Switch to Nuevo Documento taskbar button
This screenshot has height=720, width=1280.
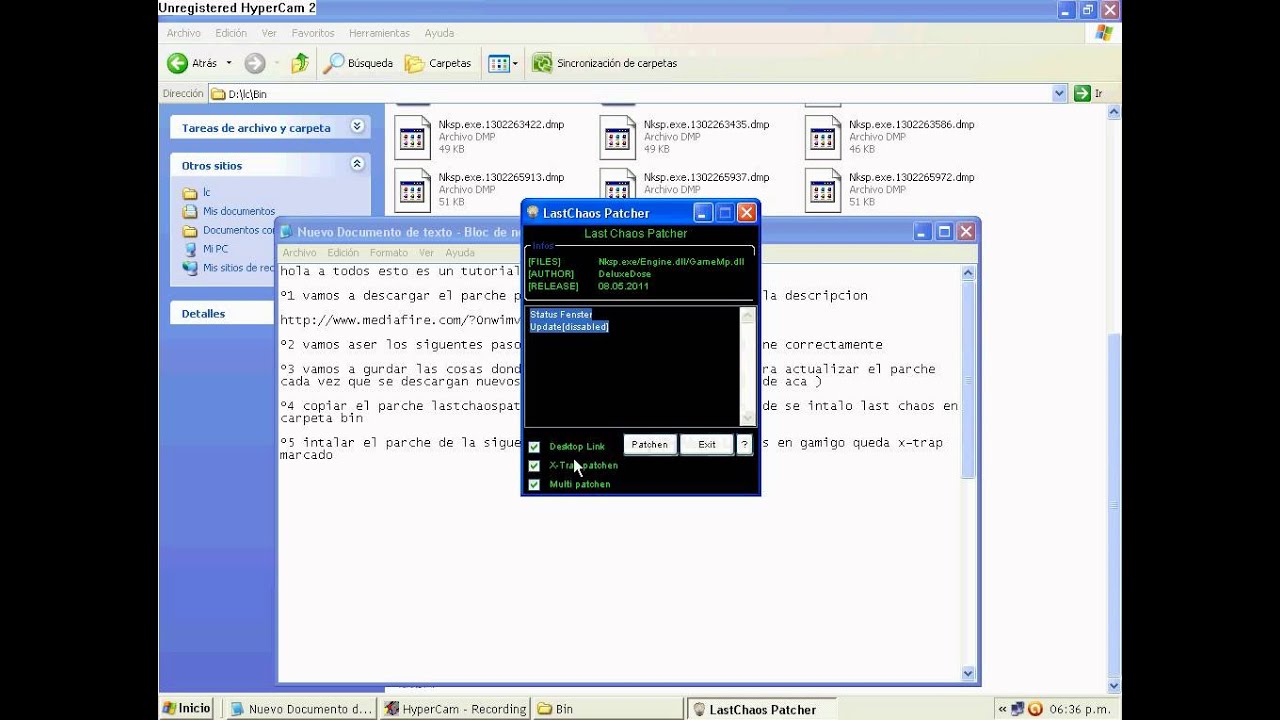point(300,709)
